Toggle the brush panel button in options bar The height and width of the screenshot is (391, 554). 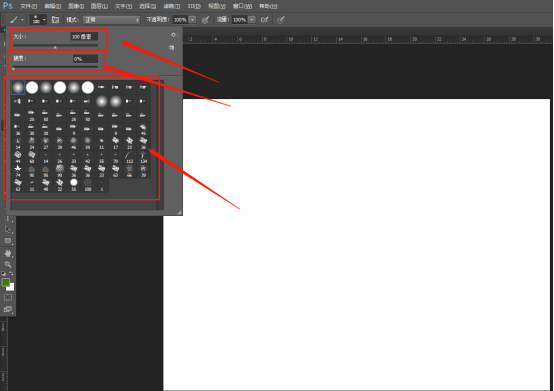[x=55, y=20]
